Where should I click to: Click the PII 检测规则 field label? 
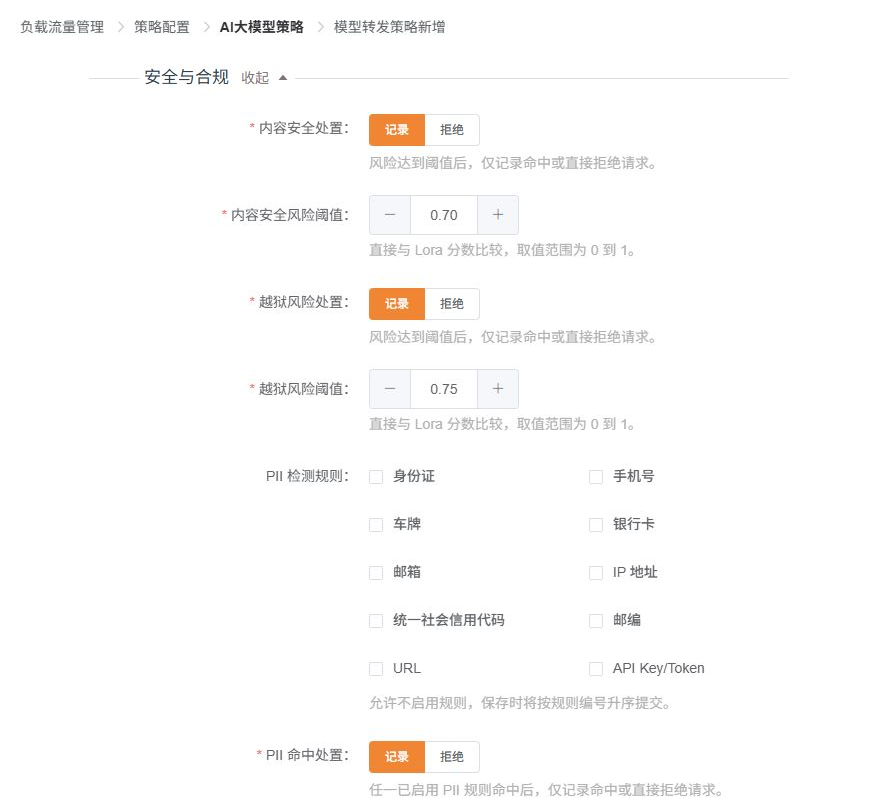(x=307, y=476)
